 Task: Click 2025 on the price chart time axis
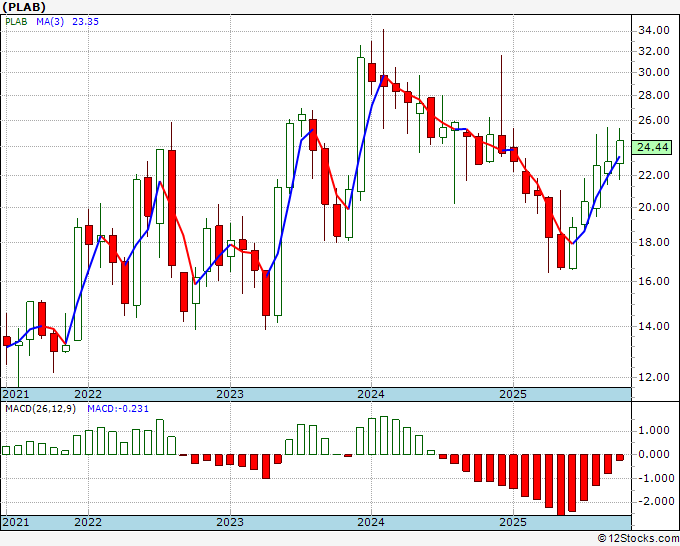coord(513,394)
